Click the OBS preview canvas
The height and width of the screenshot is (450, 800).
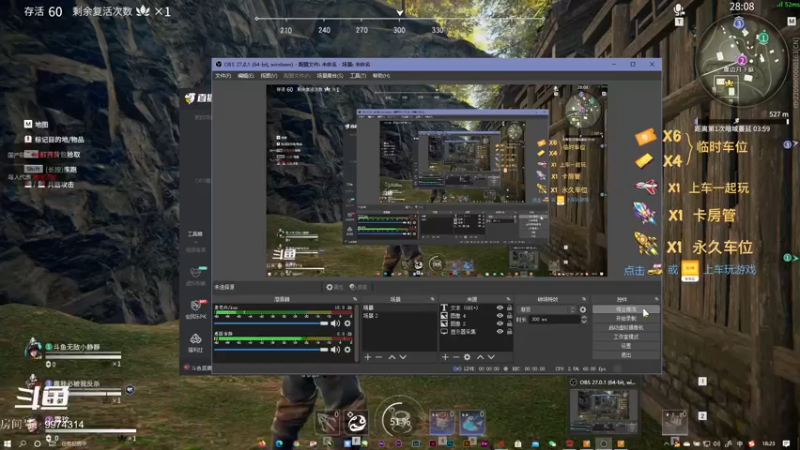tap(437, 181)
